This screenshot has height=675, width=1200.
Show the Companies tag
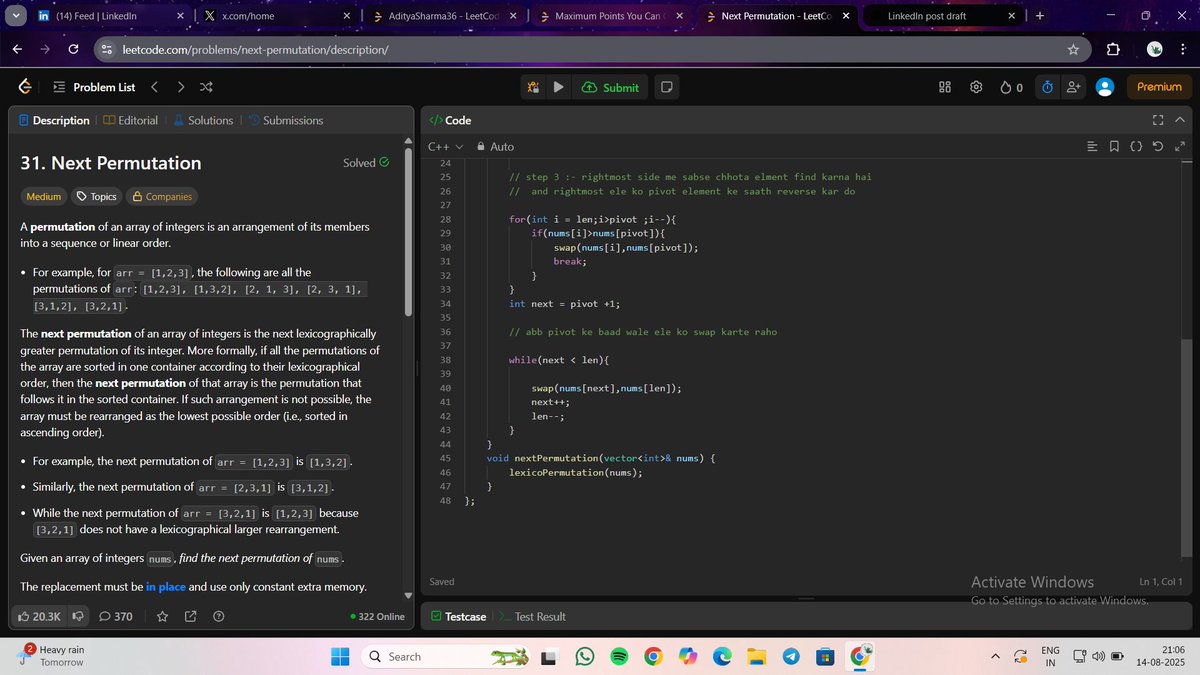pos(162,197)
